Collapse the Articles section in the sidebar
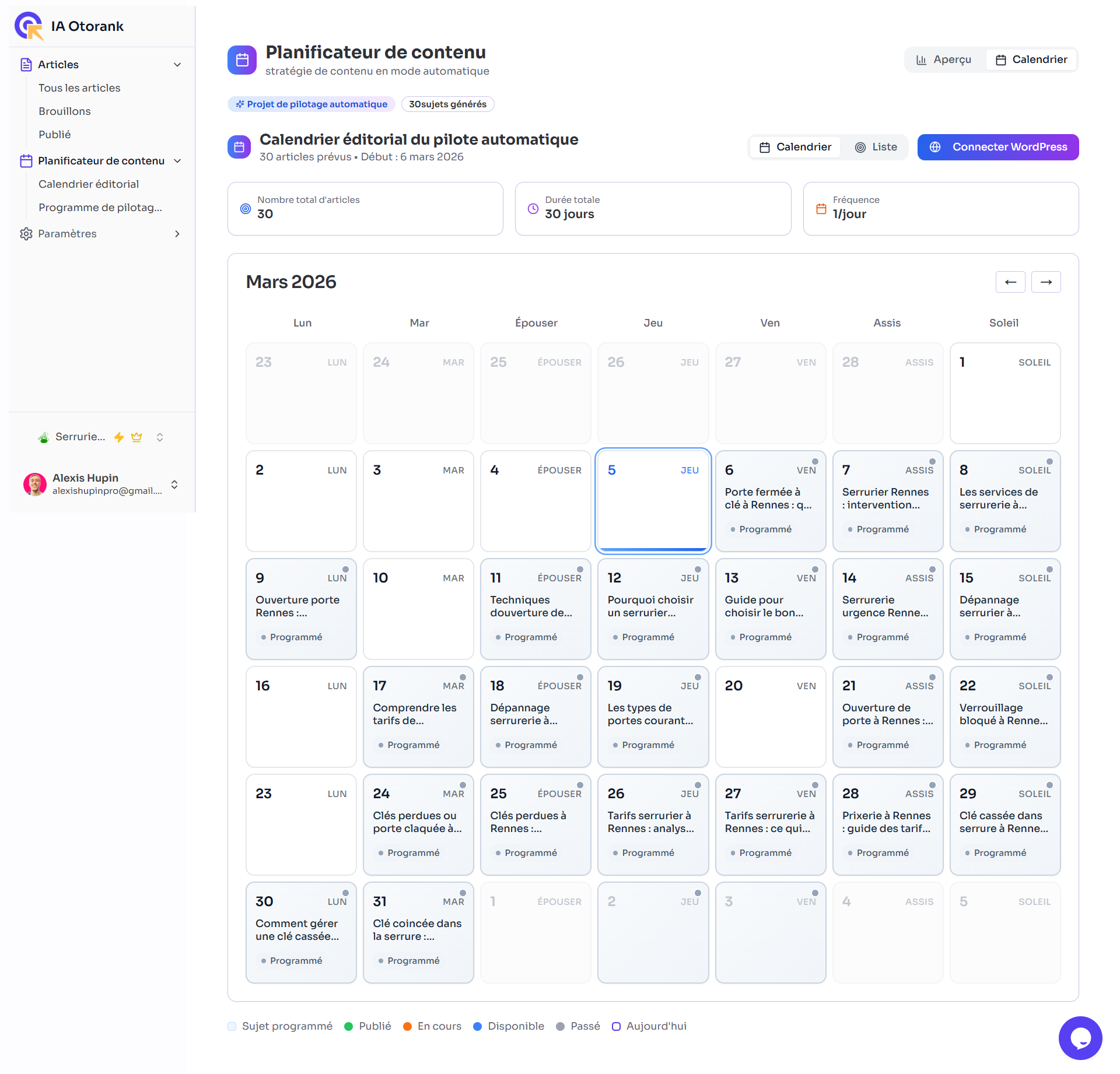 (x=177, y=64)
